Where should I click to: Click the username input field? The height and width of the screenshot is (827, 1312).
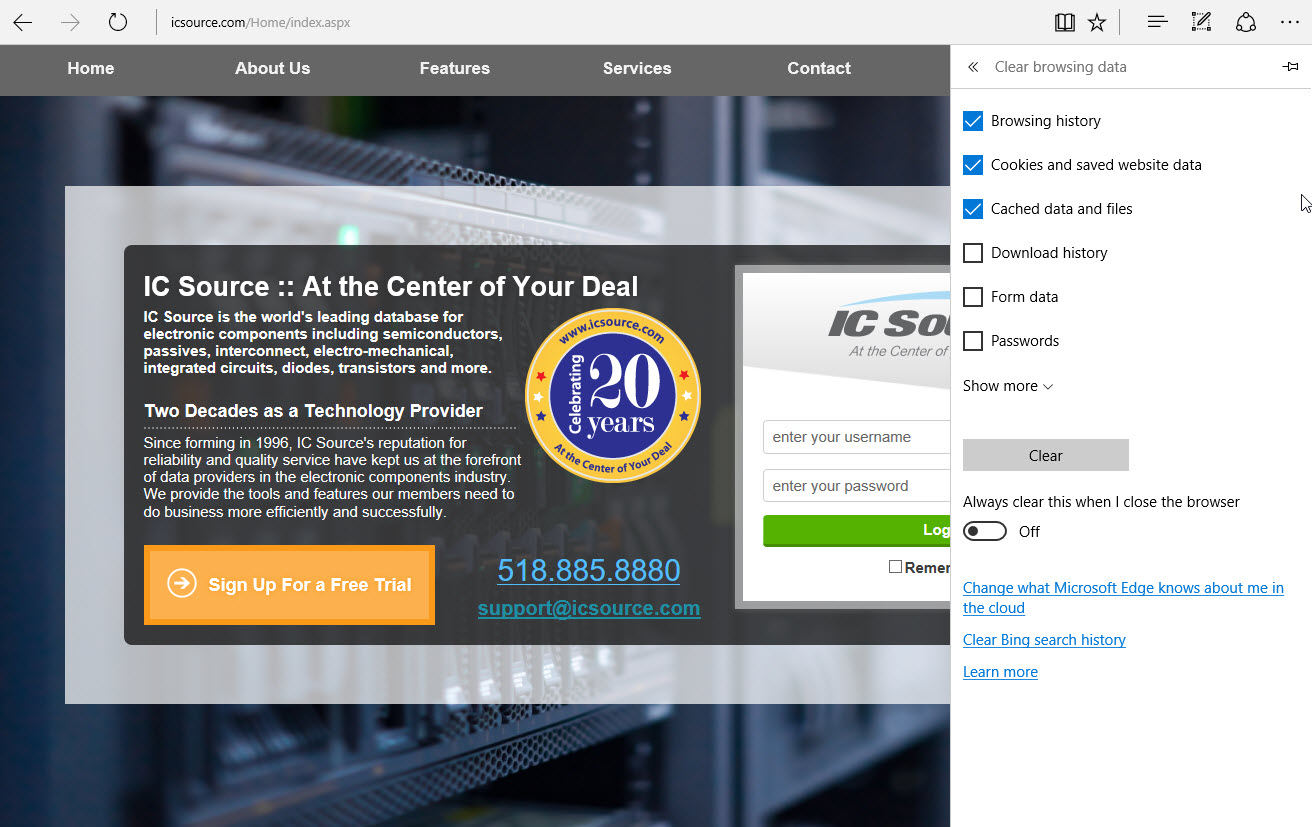click(856, 437)
